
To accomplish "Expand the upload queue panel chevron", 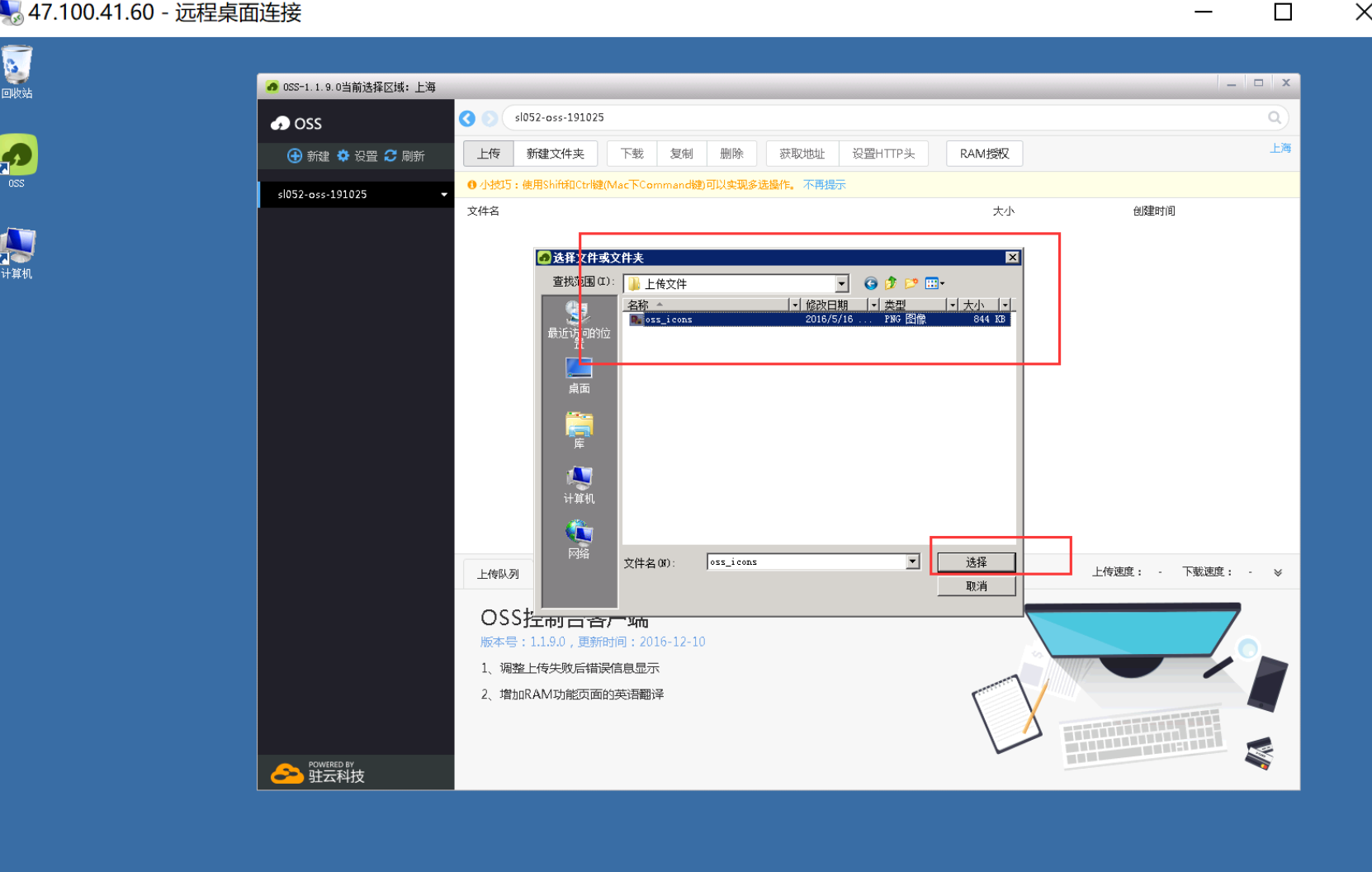I will [x=1278, y=572].
